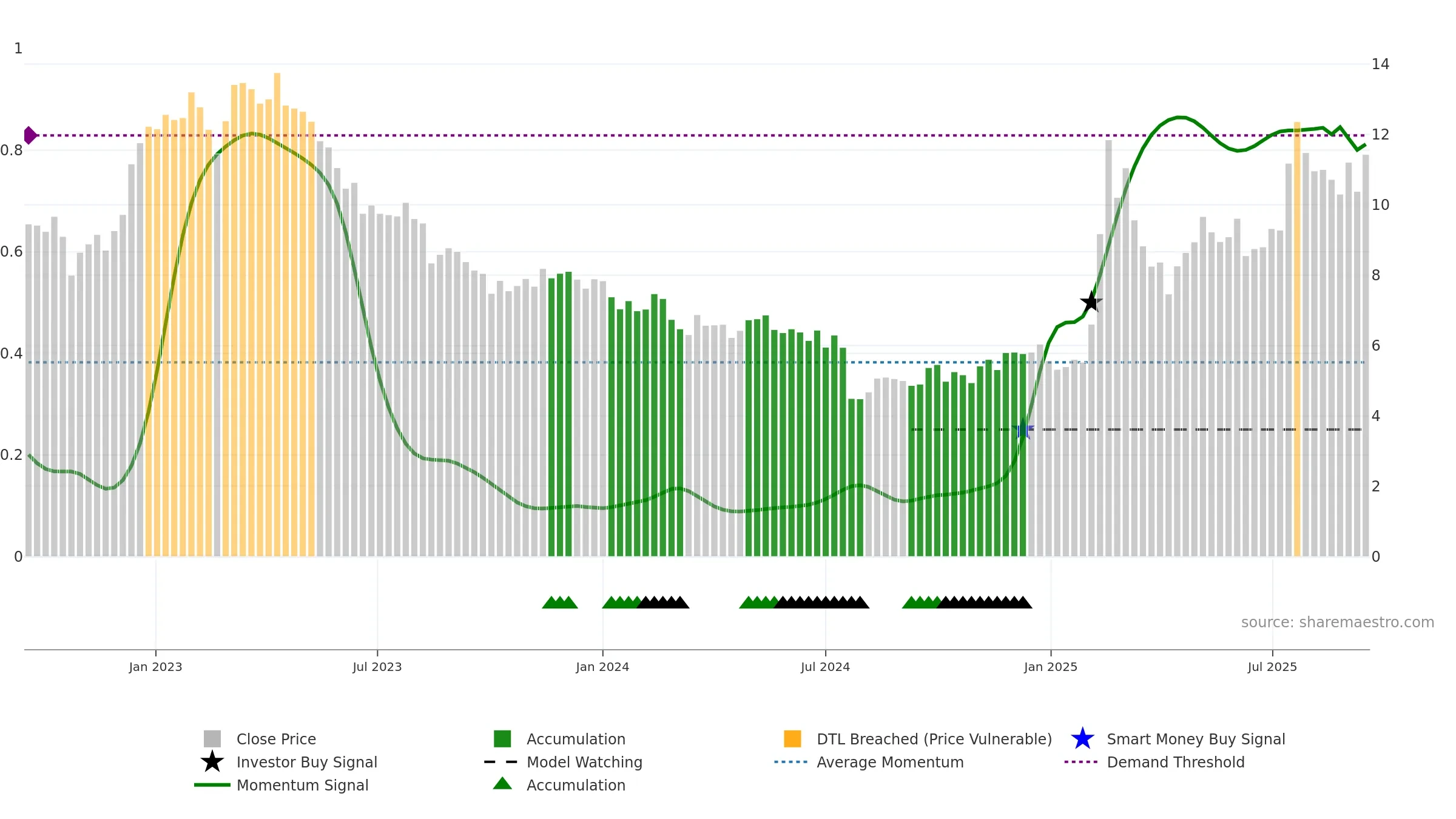The height and width of the screenshot is (819, 1456).
Task: Click the Jul 2025 axis label
Action: pos(1272,667)
